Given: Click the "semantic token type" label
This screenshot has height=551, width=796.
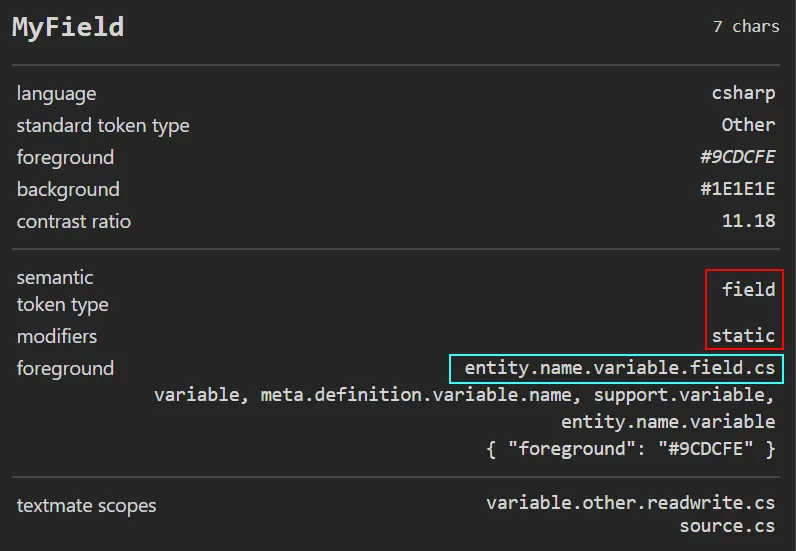Looking at the screenshot, I should pos(62,290).
